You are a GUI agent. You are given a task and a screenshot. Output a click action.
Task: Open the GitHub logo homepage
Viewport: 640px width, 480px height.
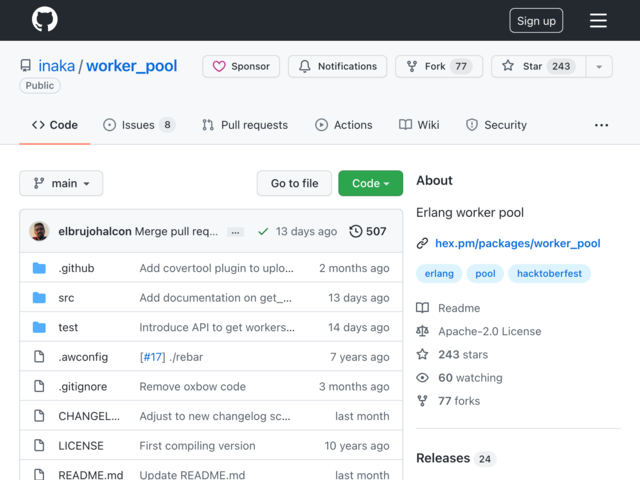44,20
